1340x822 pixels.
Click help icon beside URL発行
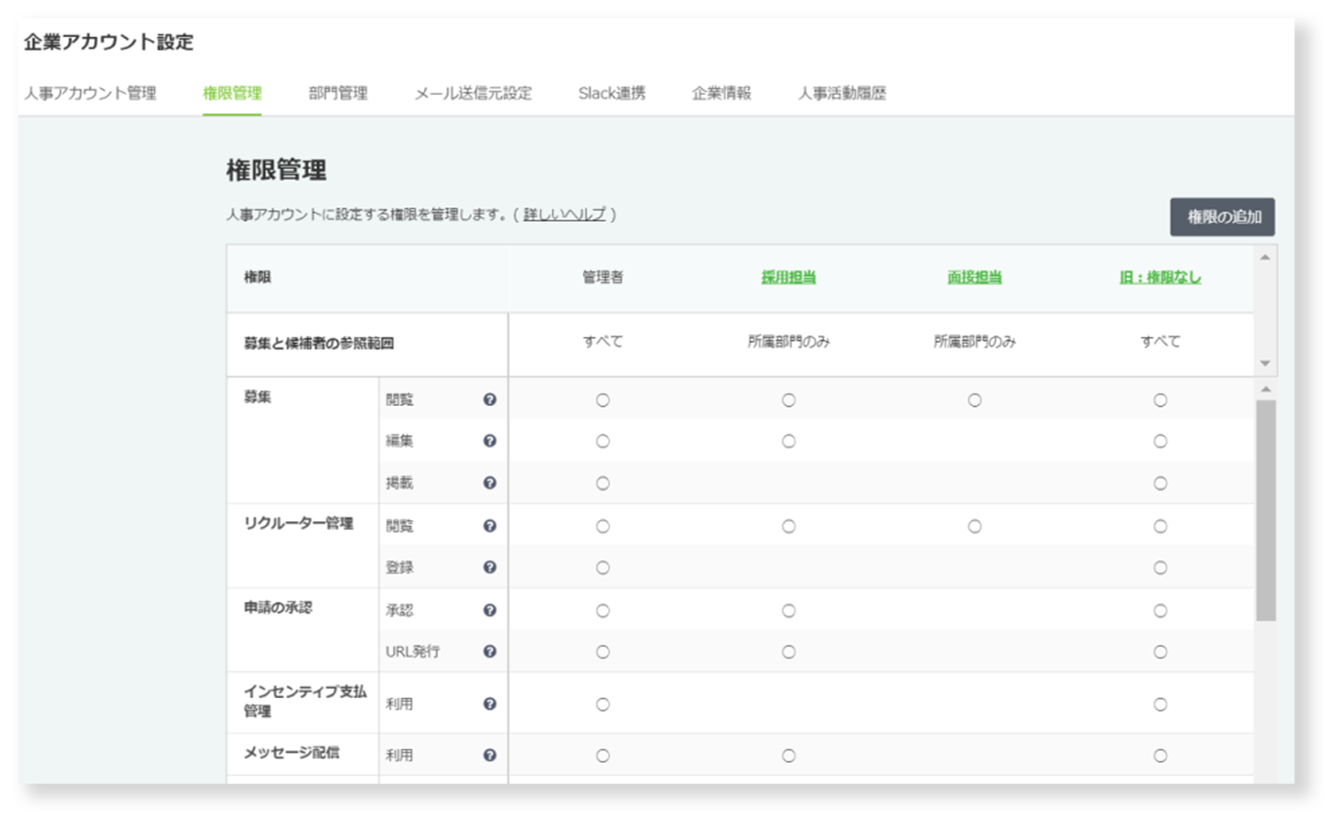pyautogui.click(x=490, y=651)
